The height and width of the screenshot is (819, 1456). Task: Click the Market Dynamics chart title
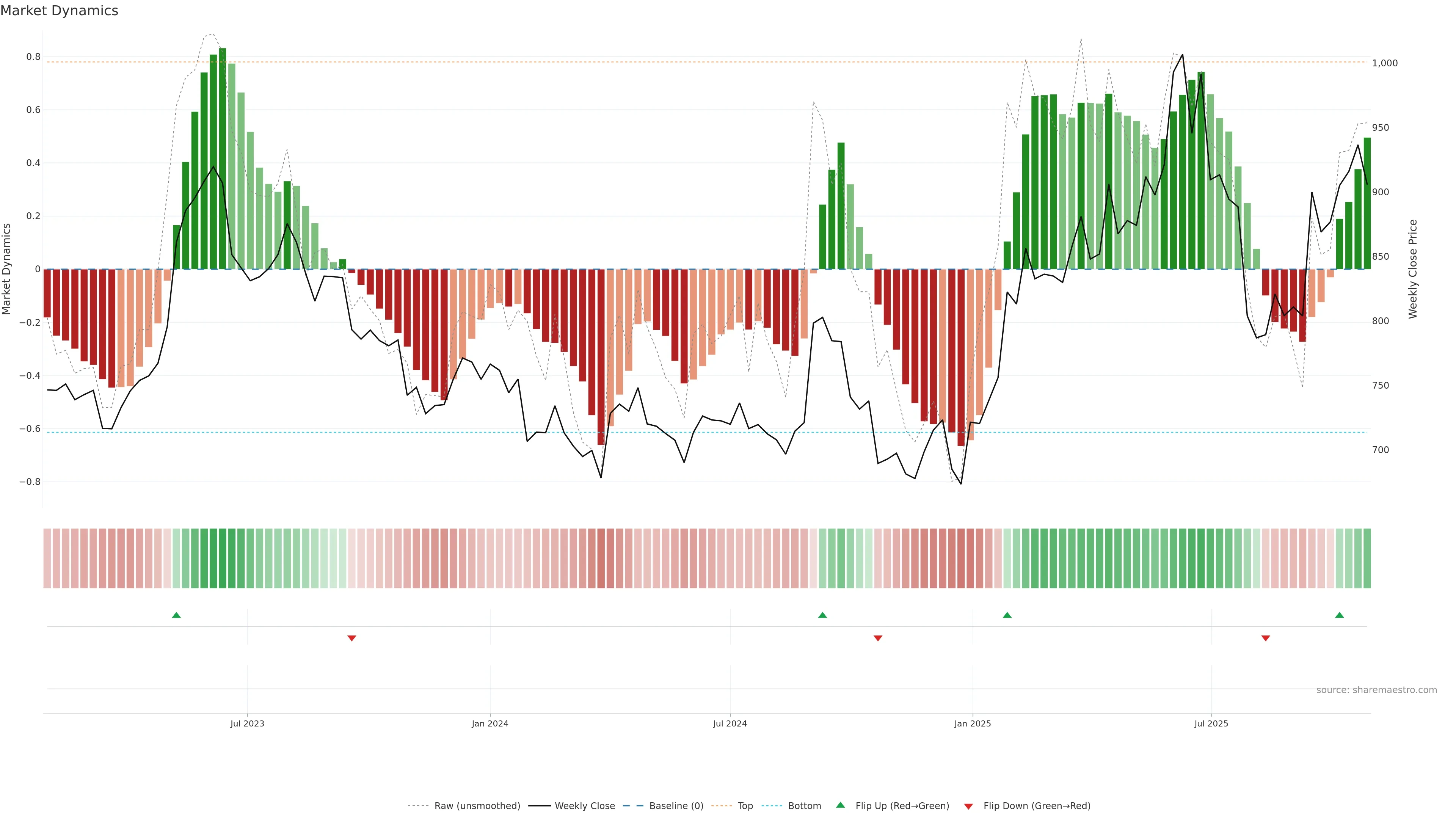point(60,11)
